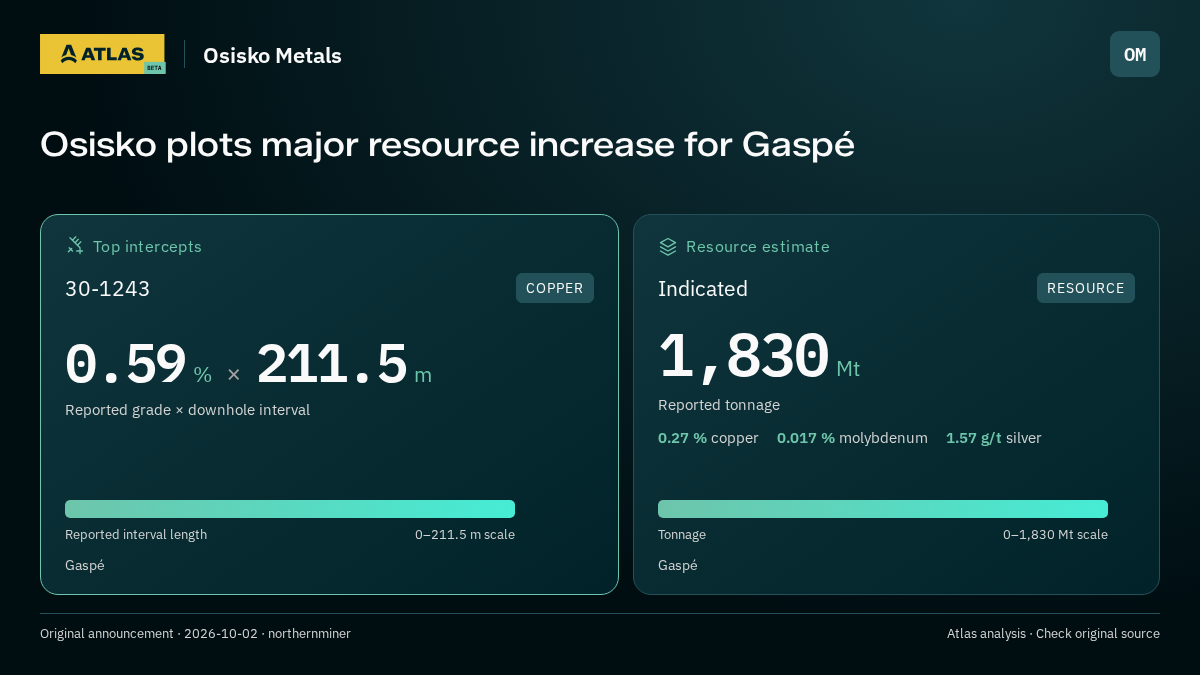Click the Atlas beta logo
Viewport: 1200px width, 675px height.
click(103, 54)
